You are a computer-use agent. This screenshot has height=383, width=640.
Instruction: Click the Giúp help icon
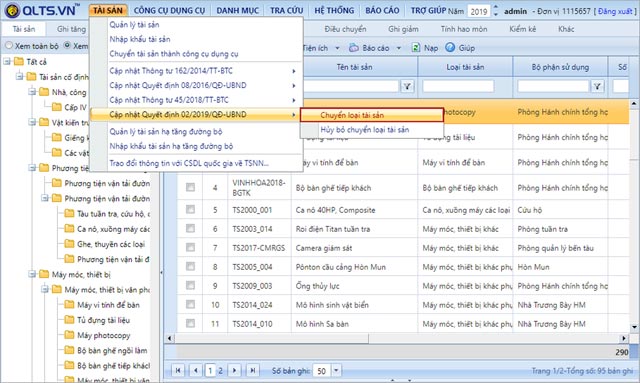point(450,48)
